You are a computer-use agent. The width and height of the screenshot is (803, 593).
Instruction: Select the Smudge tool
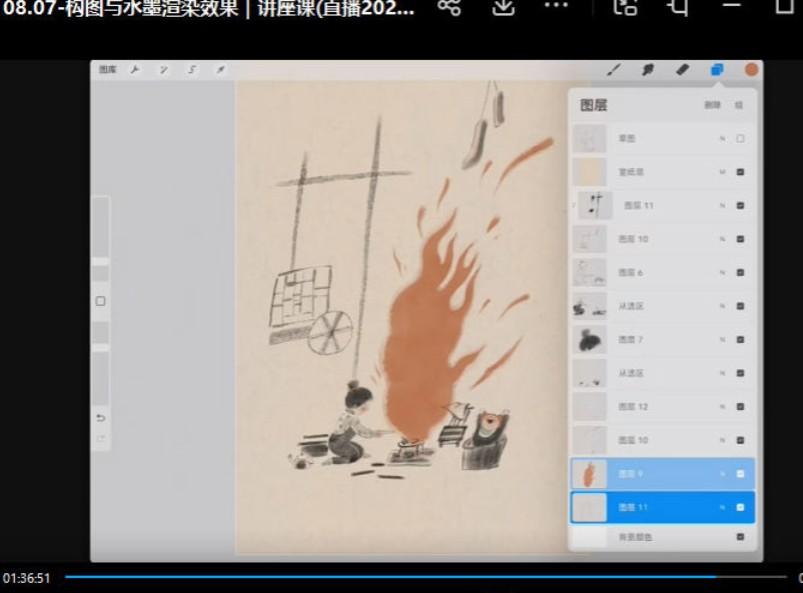coord(647,70)
